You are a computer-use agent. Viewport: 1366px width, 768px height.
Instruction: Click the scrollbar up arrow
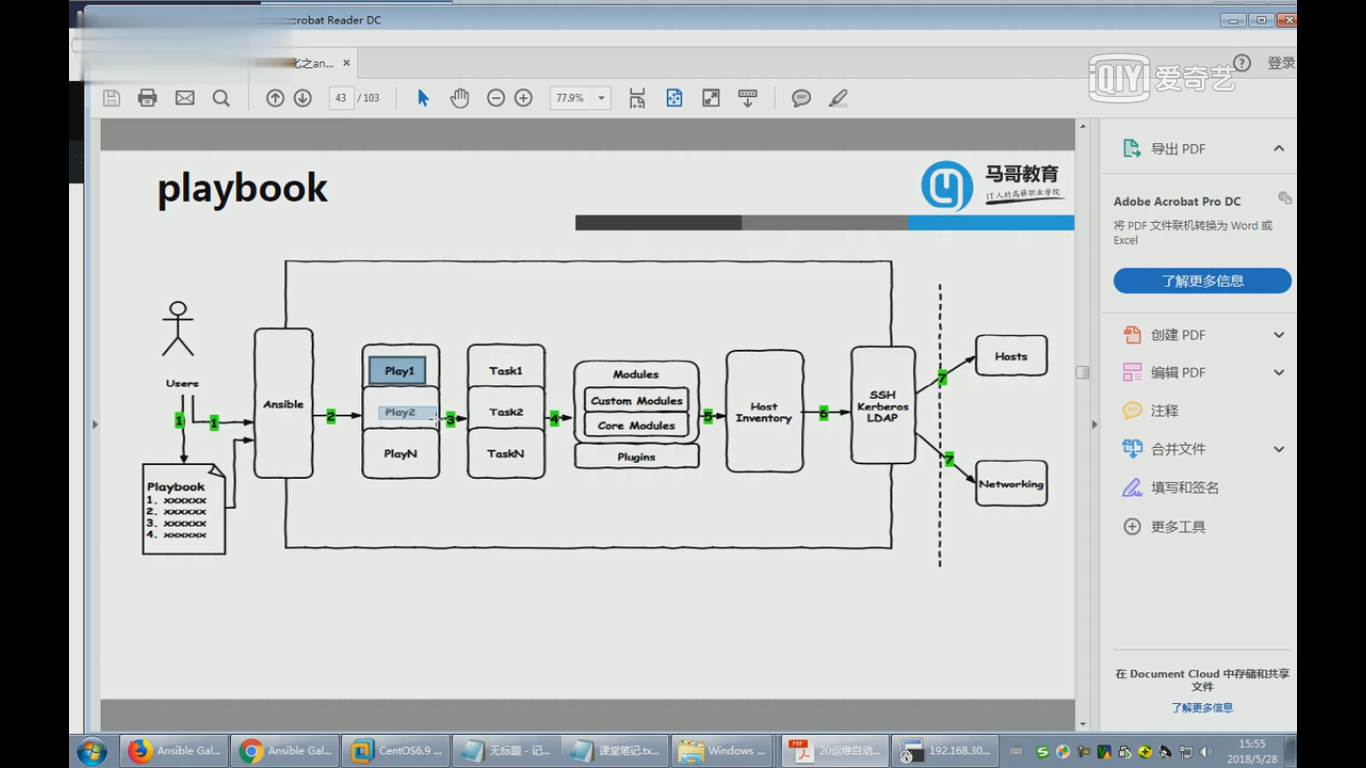pos(1082,127)
